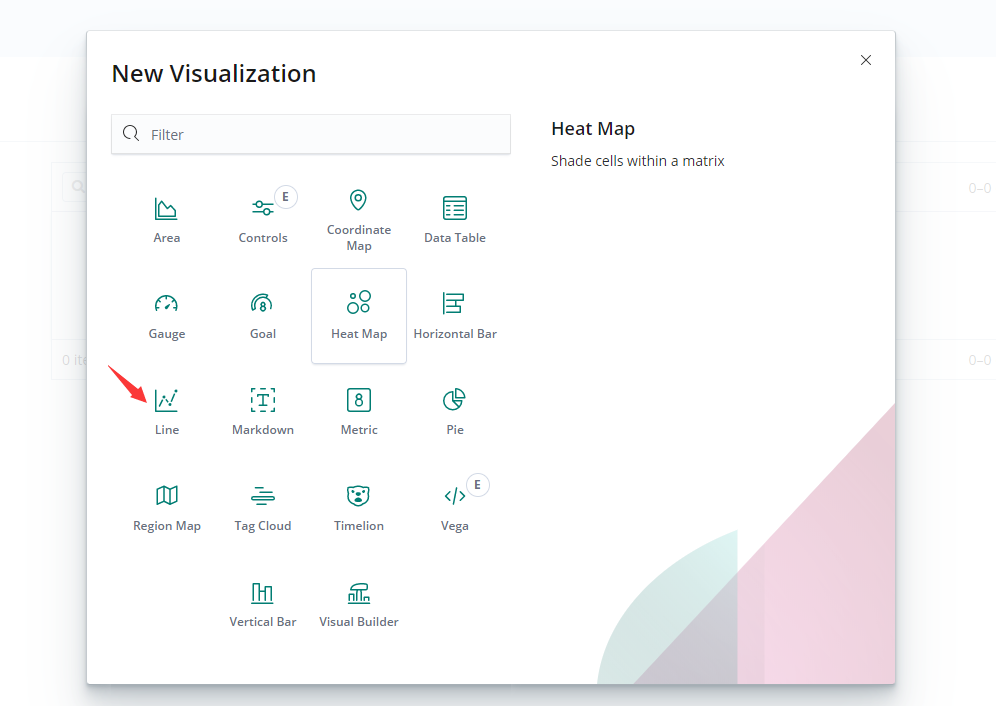Choose the Pie chart visualization
The width and height of the screenshot is (996, 706).
coord(455,412)
